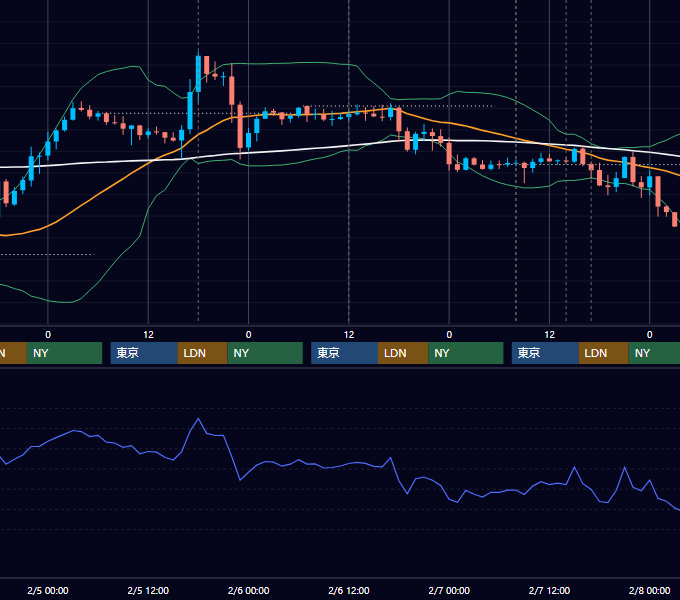Viewport: 680px width, 600px height.
Task: Click the highest peak of the blue oscillator line
Action: click(199, 419)
